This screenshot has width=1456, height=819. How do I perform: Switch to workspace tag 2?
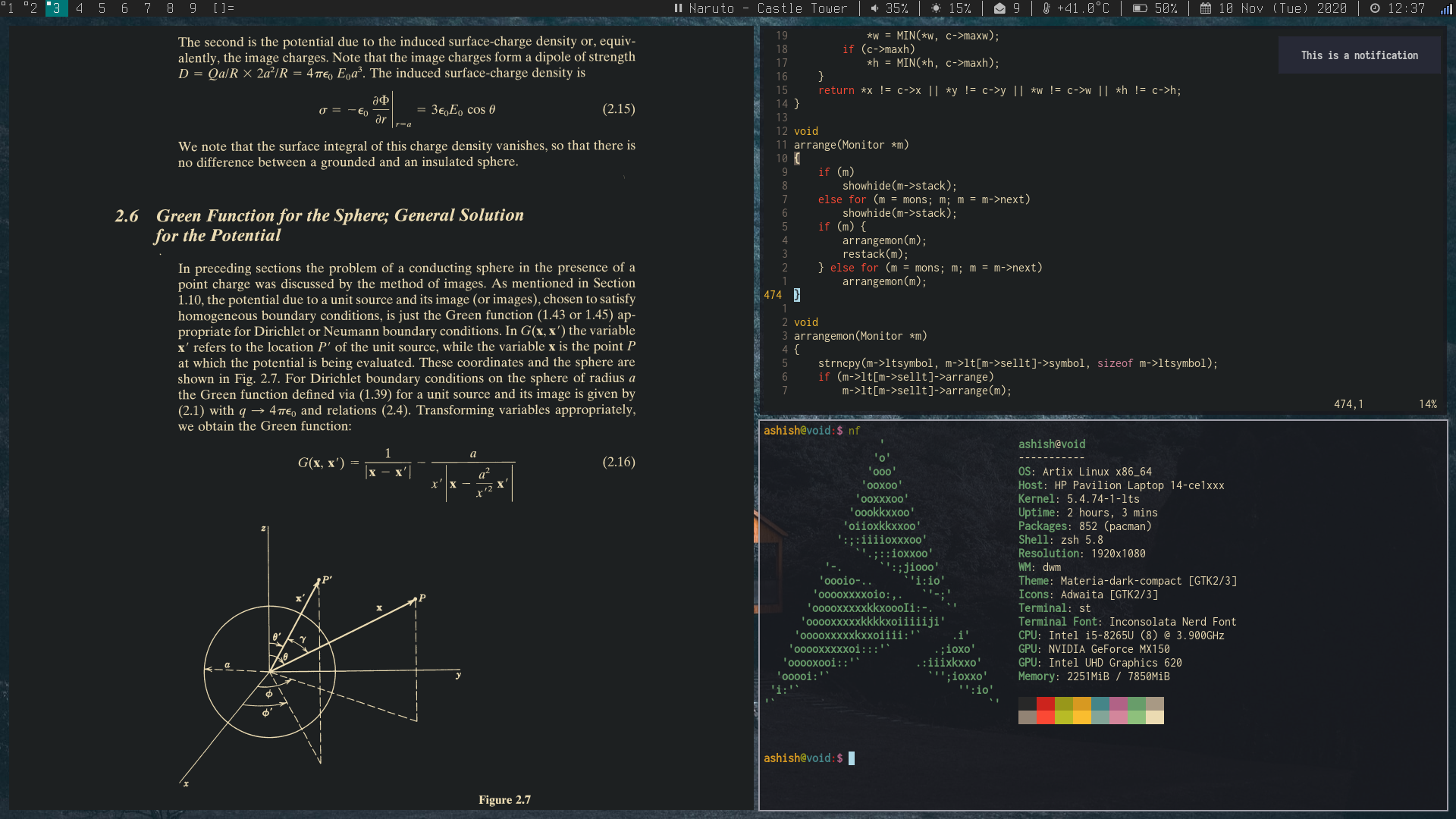click(x=32, y=8)
